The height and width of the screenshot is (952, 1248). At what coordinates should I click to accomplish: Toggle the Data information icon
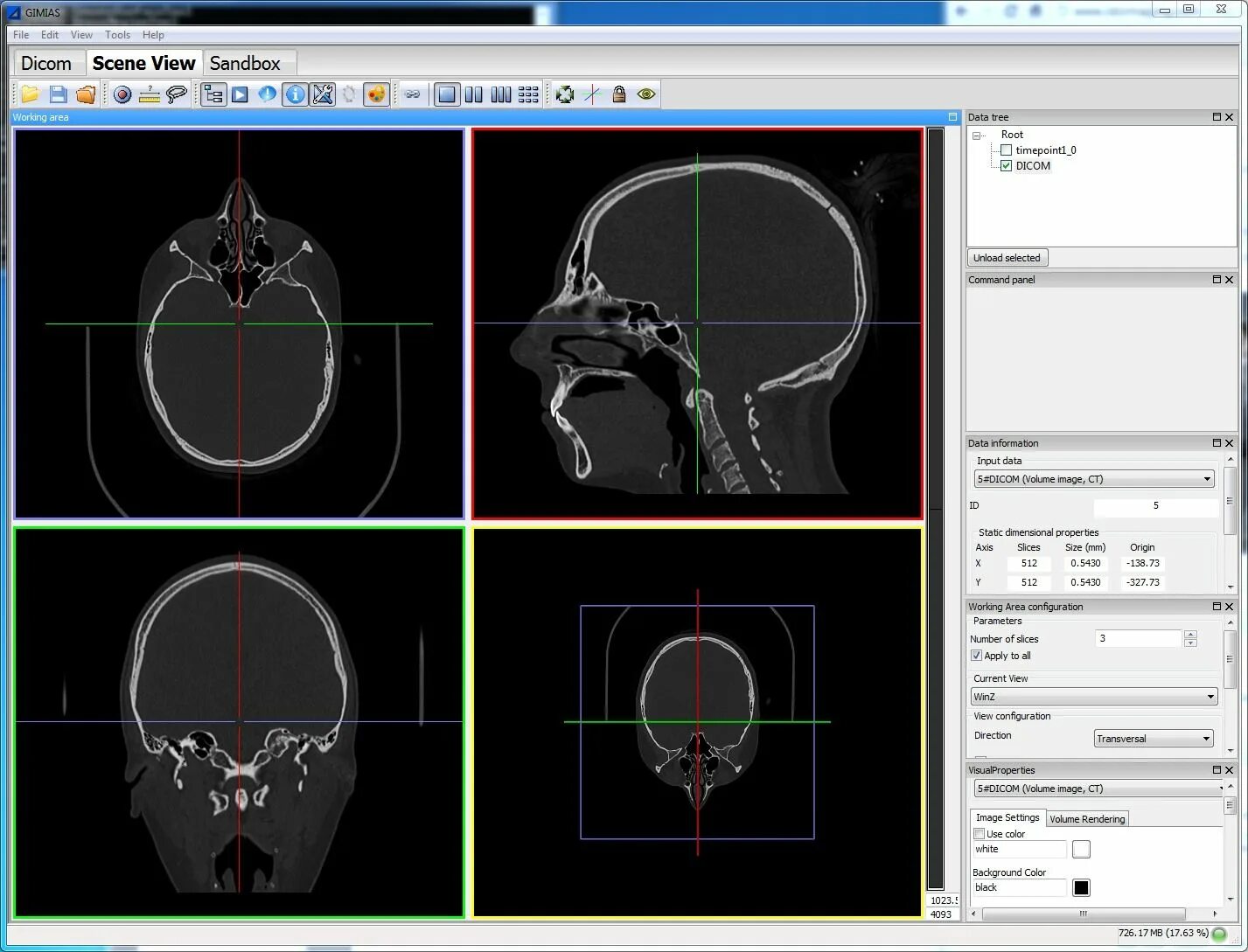(x=296, y=94)
